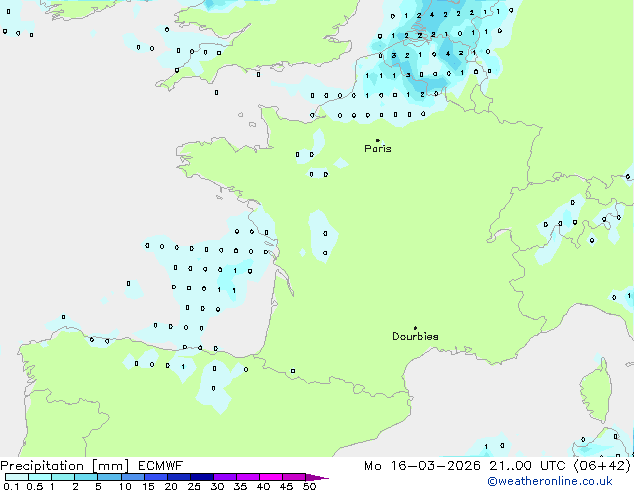Click the 25 legend scale label
Viewport: 634px width, 490px height.
tap(194, 486)
